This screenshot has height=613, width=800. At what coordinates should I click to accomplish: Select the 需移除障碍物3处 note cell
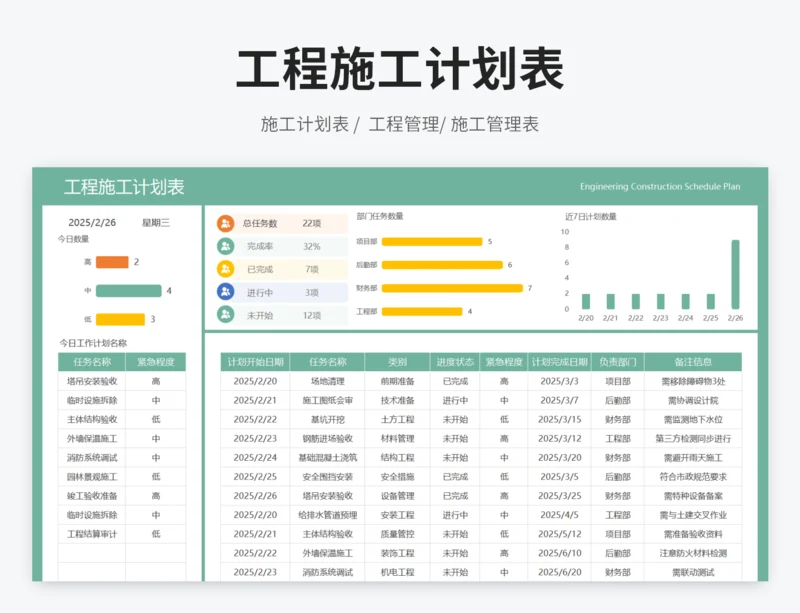pyautogui.click(x=693, y=381)
